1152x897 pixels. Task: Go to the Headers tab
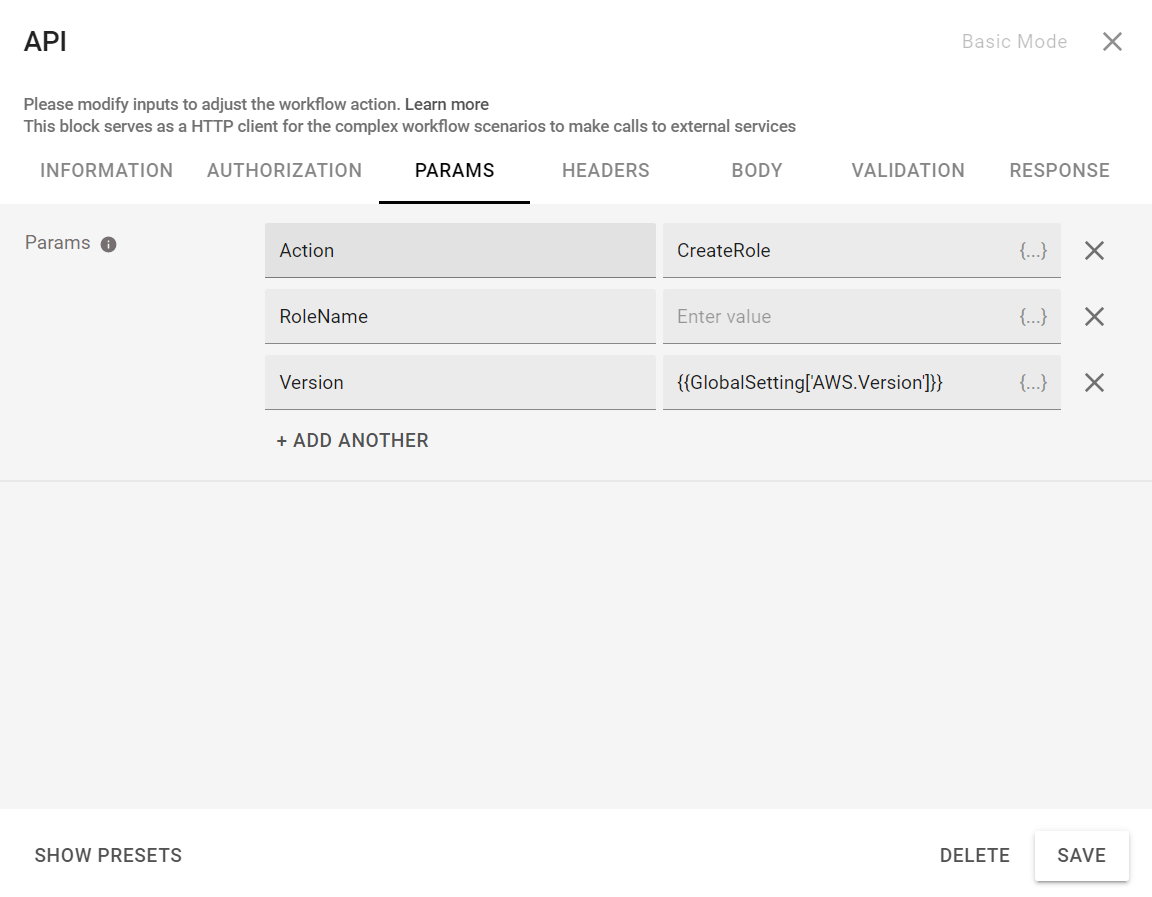coord(605,171)
